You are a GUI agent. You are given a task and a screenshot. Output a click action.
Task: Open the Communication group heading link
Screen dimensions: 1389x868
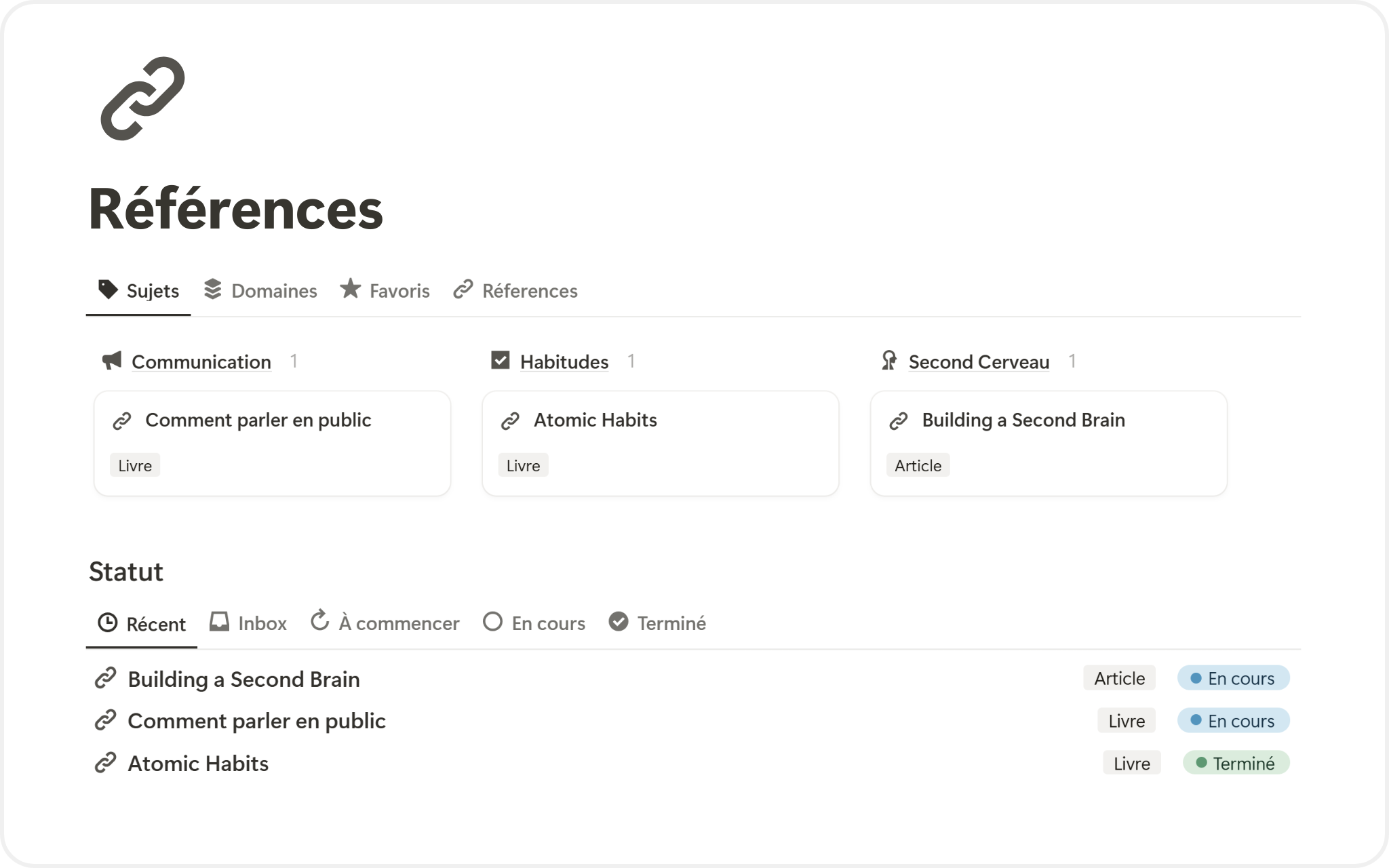point(201,362)
